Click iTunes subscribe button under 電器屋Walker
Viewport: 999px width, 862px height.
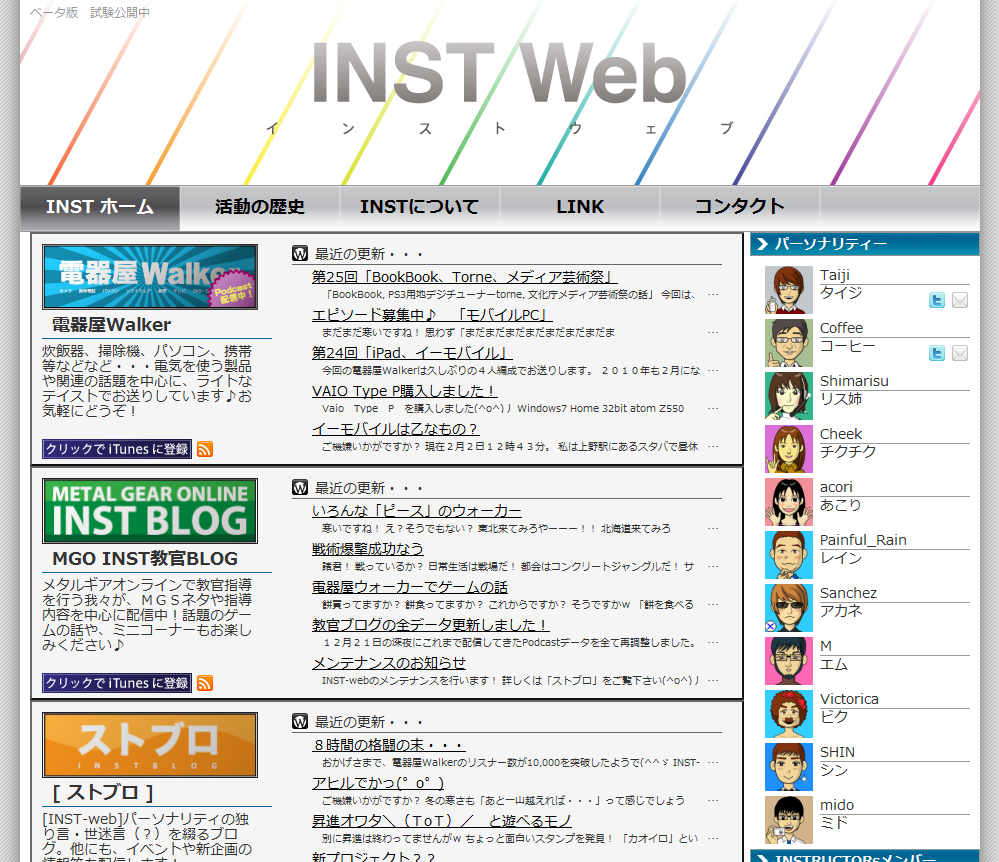pyautogui.click(x=117, y=449)
